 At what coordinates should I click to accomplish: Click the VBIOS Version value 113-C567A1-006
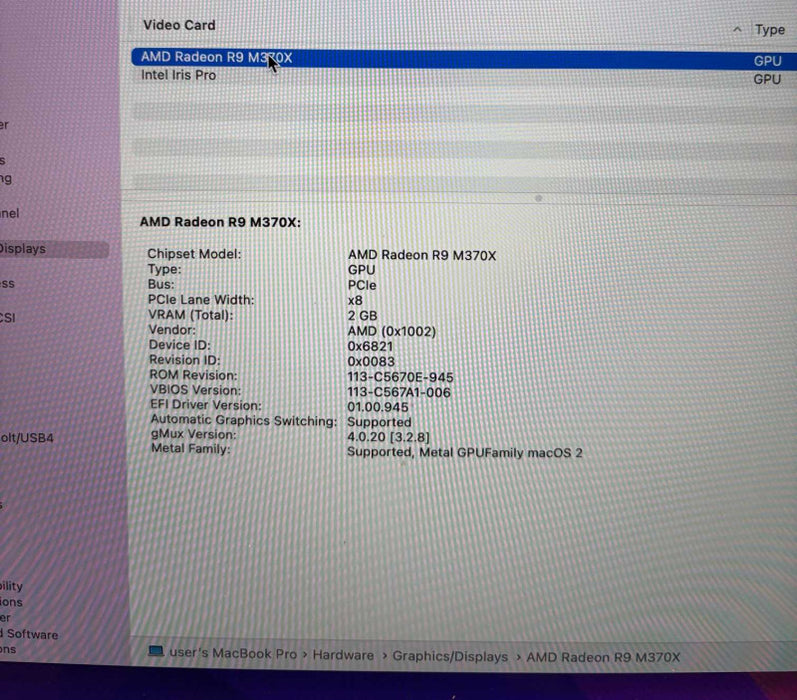(x=399, y=392)
